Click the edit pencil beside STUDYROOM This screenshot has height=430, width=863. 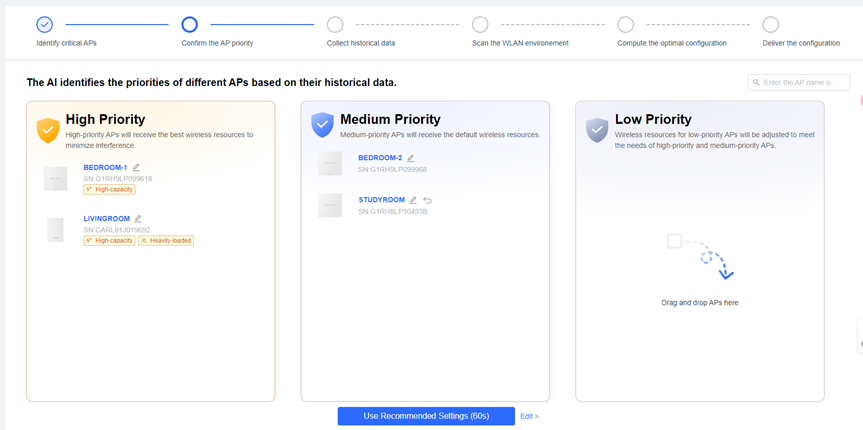[414, 200]
